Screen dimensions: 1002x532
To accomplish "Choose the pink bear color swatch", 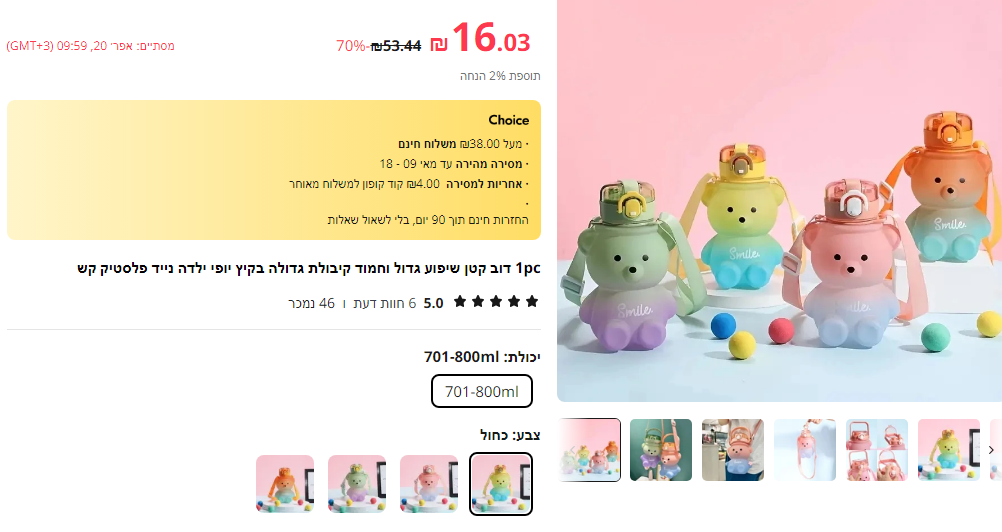I will click(429, 483).
